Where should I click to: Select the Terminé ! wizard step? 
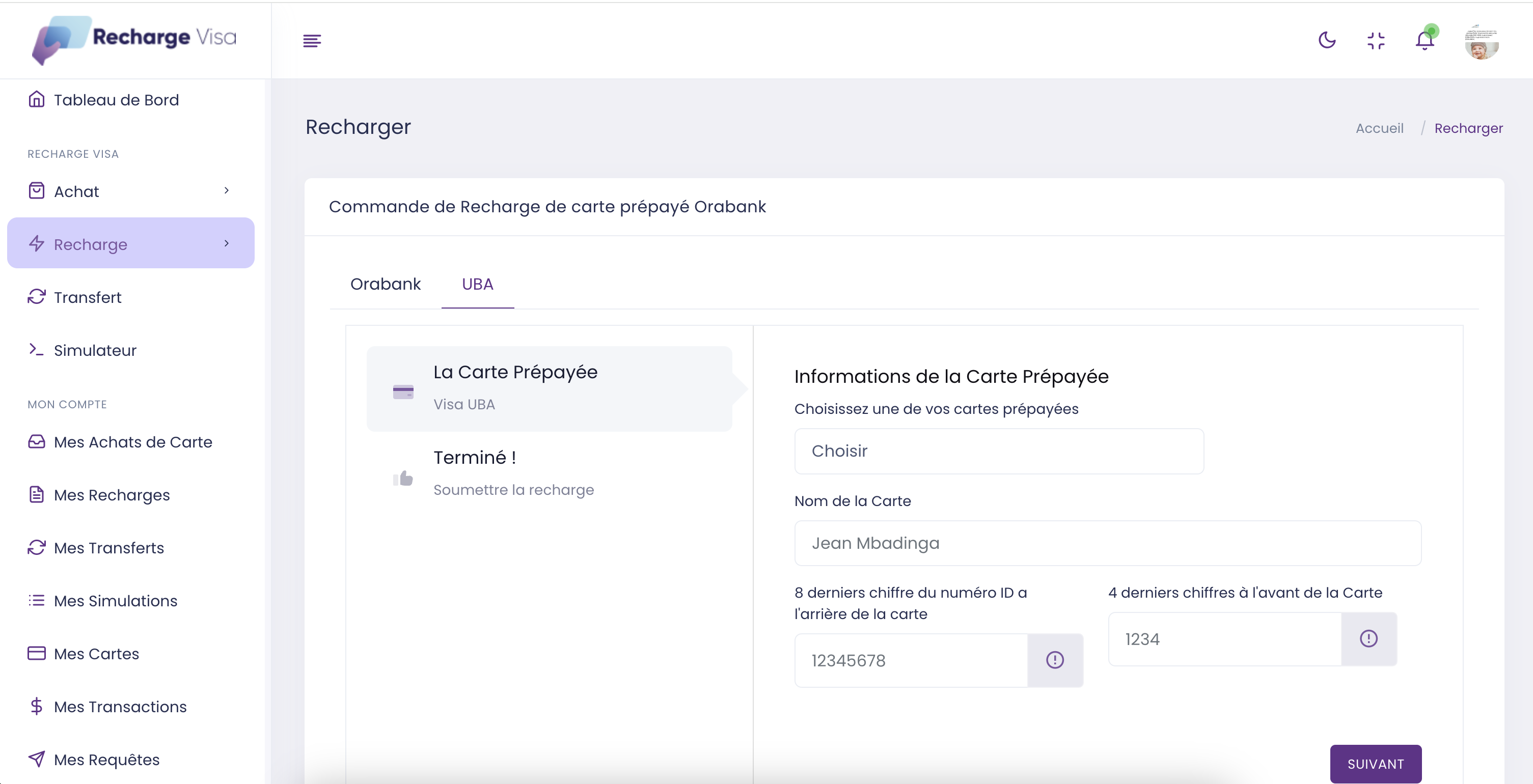(550, 474)
